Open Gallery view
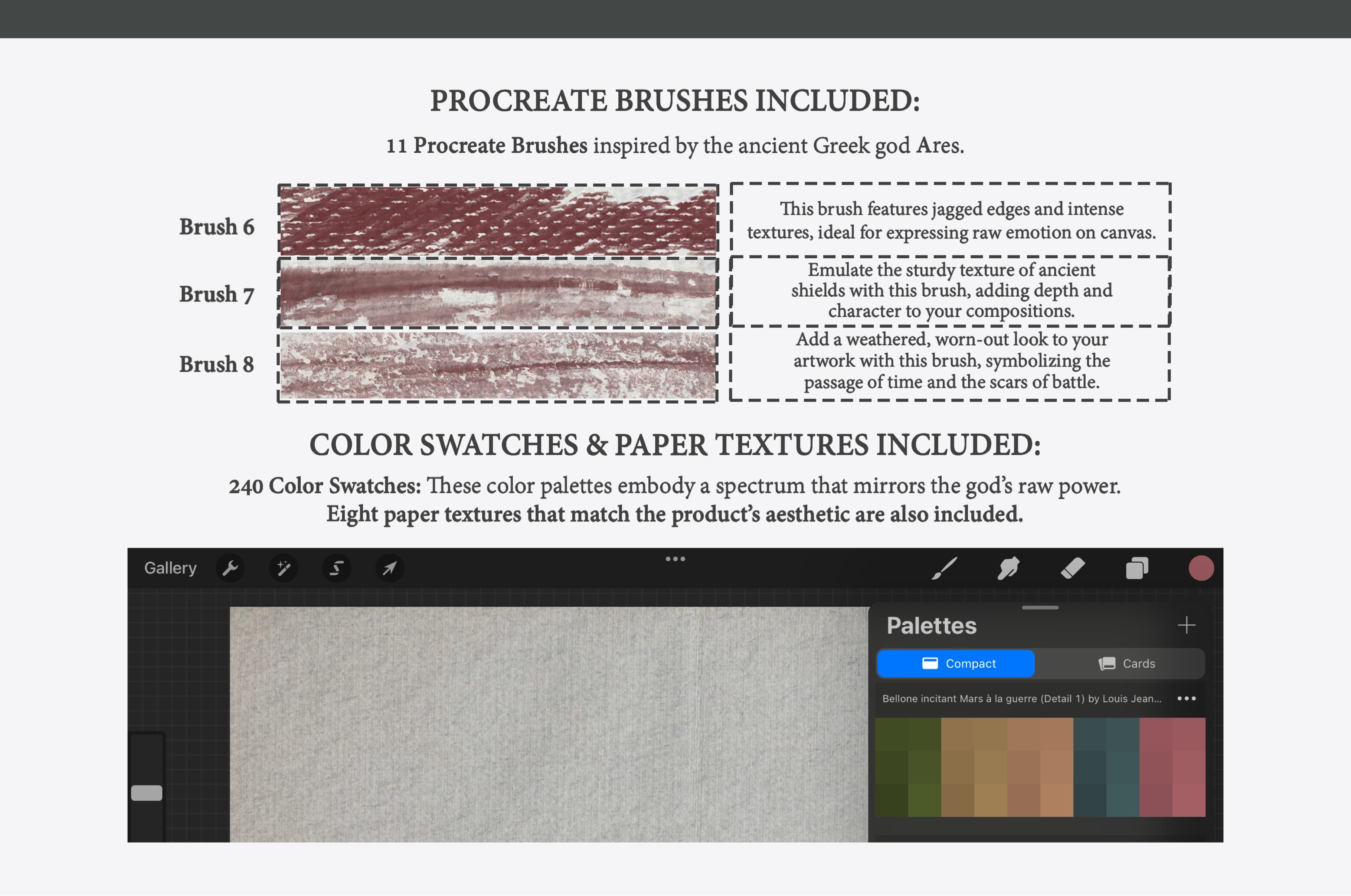The image size is (1351, 896). click(x=172, y=568)
